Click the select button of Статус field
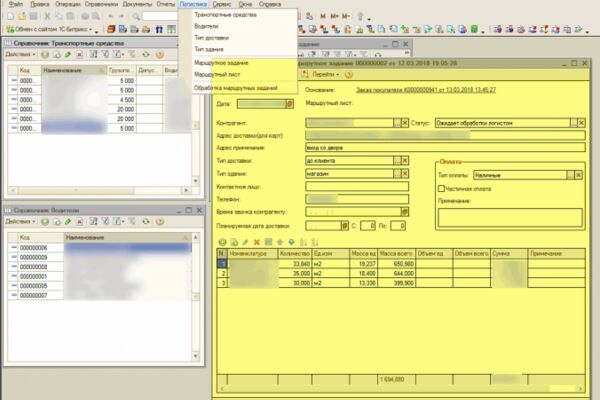The image size is (600, 400). pyautogui.click(x=574, y=123)
